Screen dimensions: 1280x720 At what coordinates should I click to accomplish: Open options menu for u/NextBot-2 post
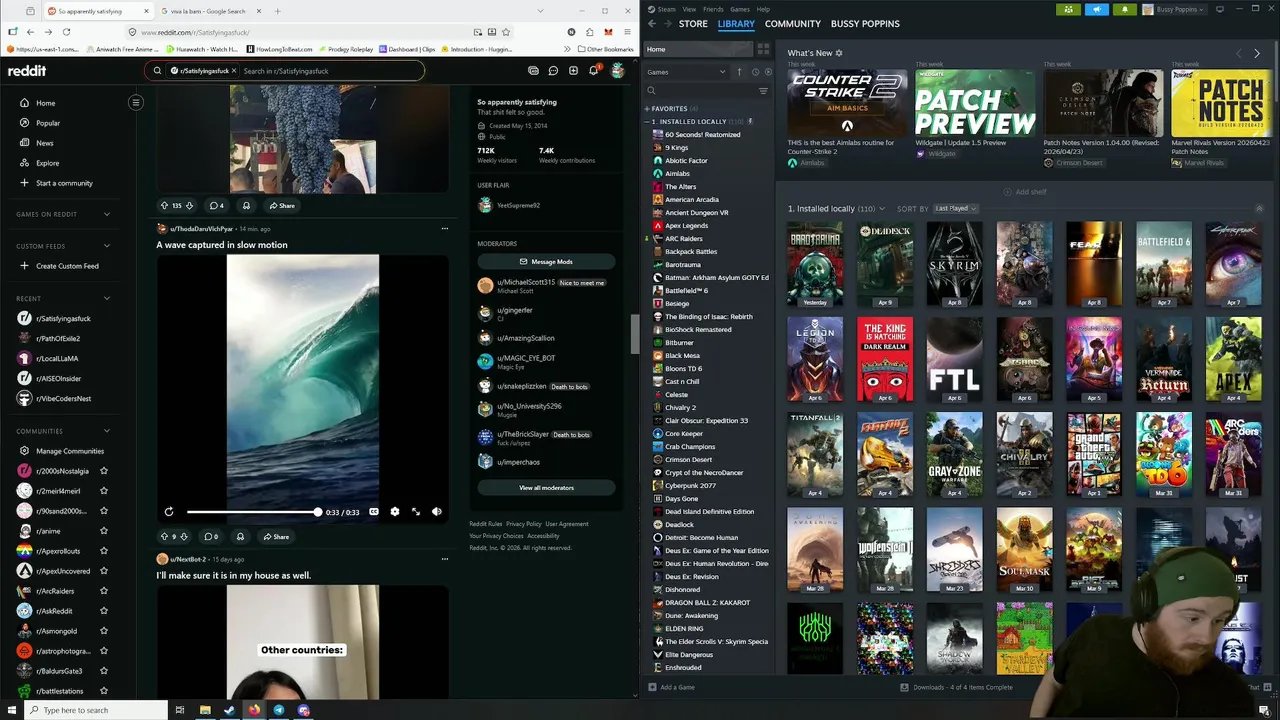click(x=444, y=559)
